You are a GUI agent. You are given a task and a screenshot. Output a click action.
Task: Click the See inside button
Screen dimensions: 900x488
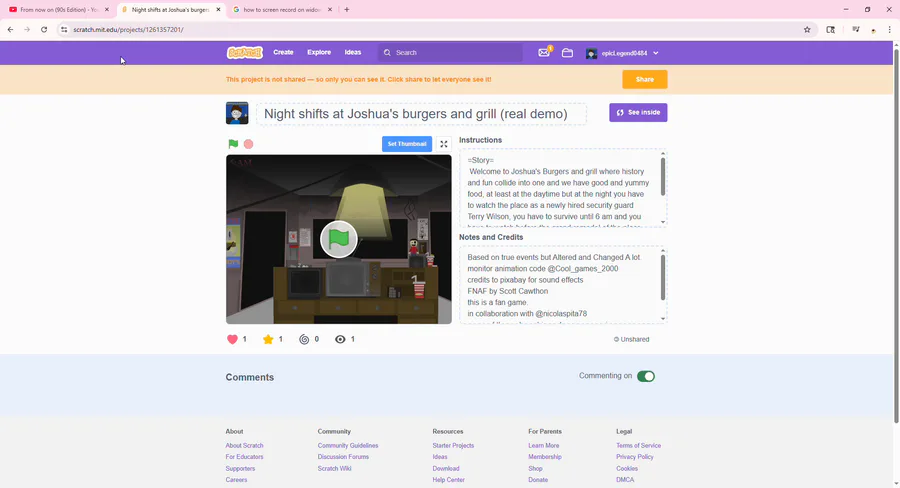(x=638, y=113)
